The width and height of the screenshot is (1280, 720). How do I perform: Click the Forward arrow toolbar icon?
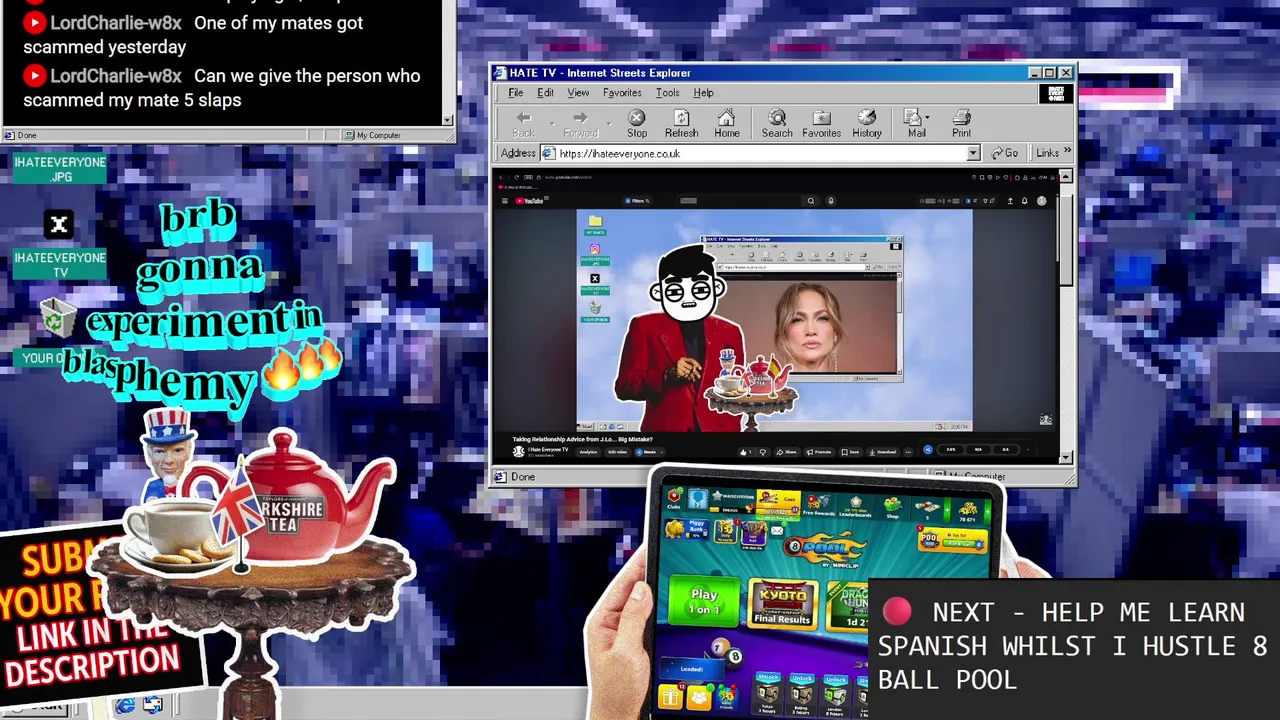[580, 118]
